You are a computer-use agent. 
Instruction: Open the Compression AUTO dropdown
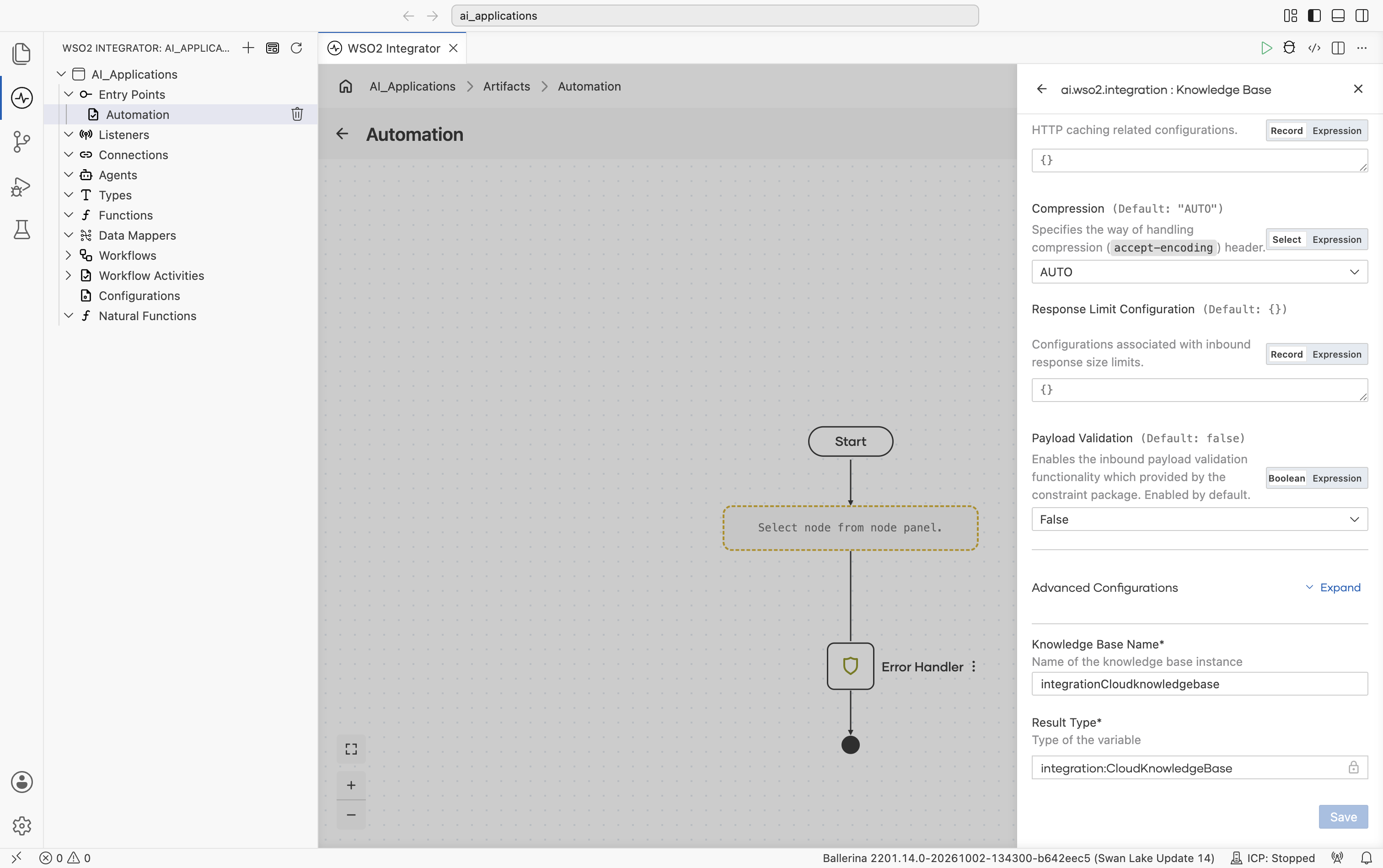(x=1199, y=272)
